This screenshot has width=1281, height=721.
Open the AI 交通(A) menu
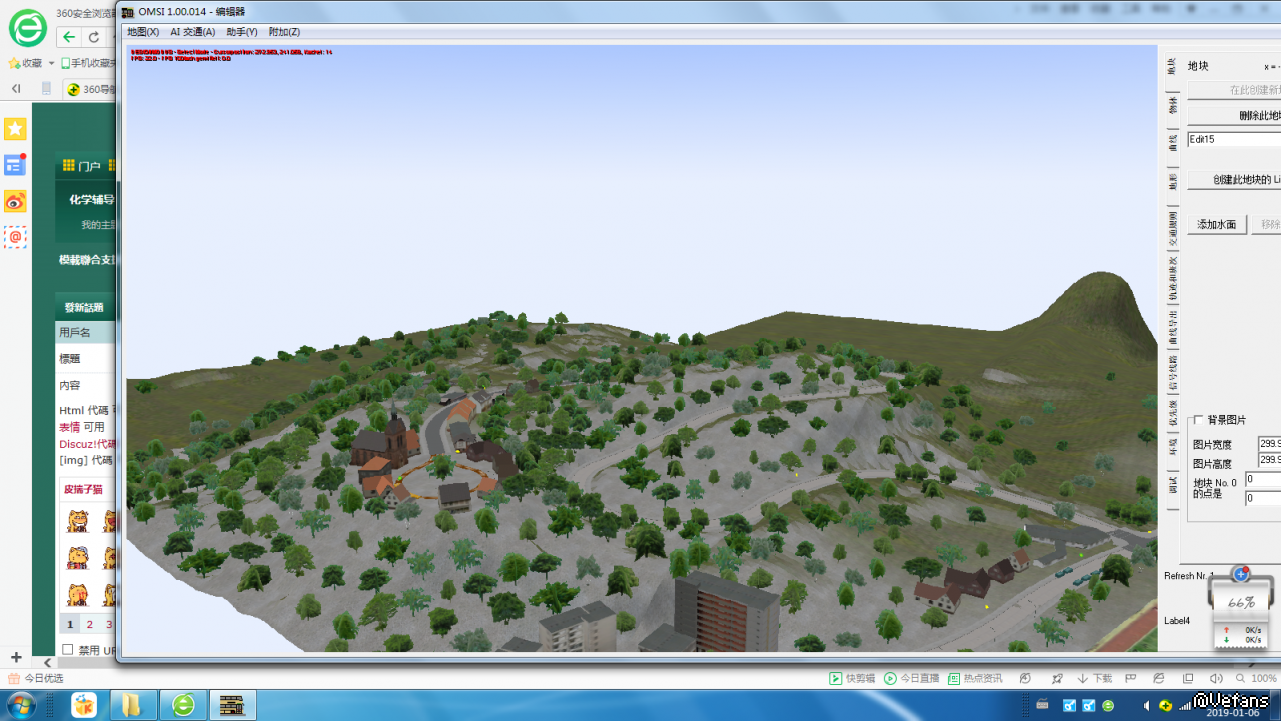click(x=192, y=32)
